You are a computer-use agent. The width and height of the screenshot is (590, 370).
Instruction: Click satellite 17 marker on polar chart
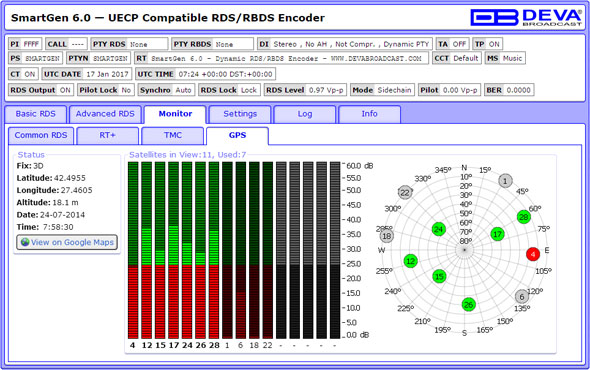click(497, 234)
